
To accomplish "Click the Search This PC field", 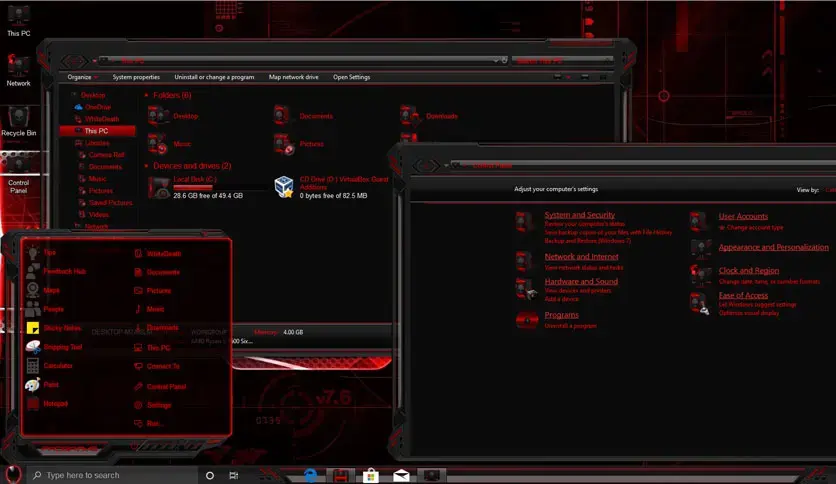I will point(562,61).
